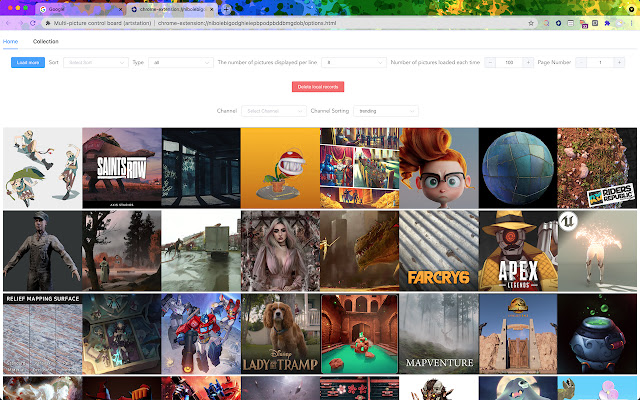The width and height of the screenshot is (640, 400).
Task: Bookmark this page with star icon
Action: [531, 23]
